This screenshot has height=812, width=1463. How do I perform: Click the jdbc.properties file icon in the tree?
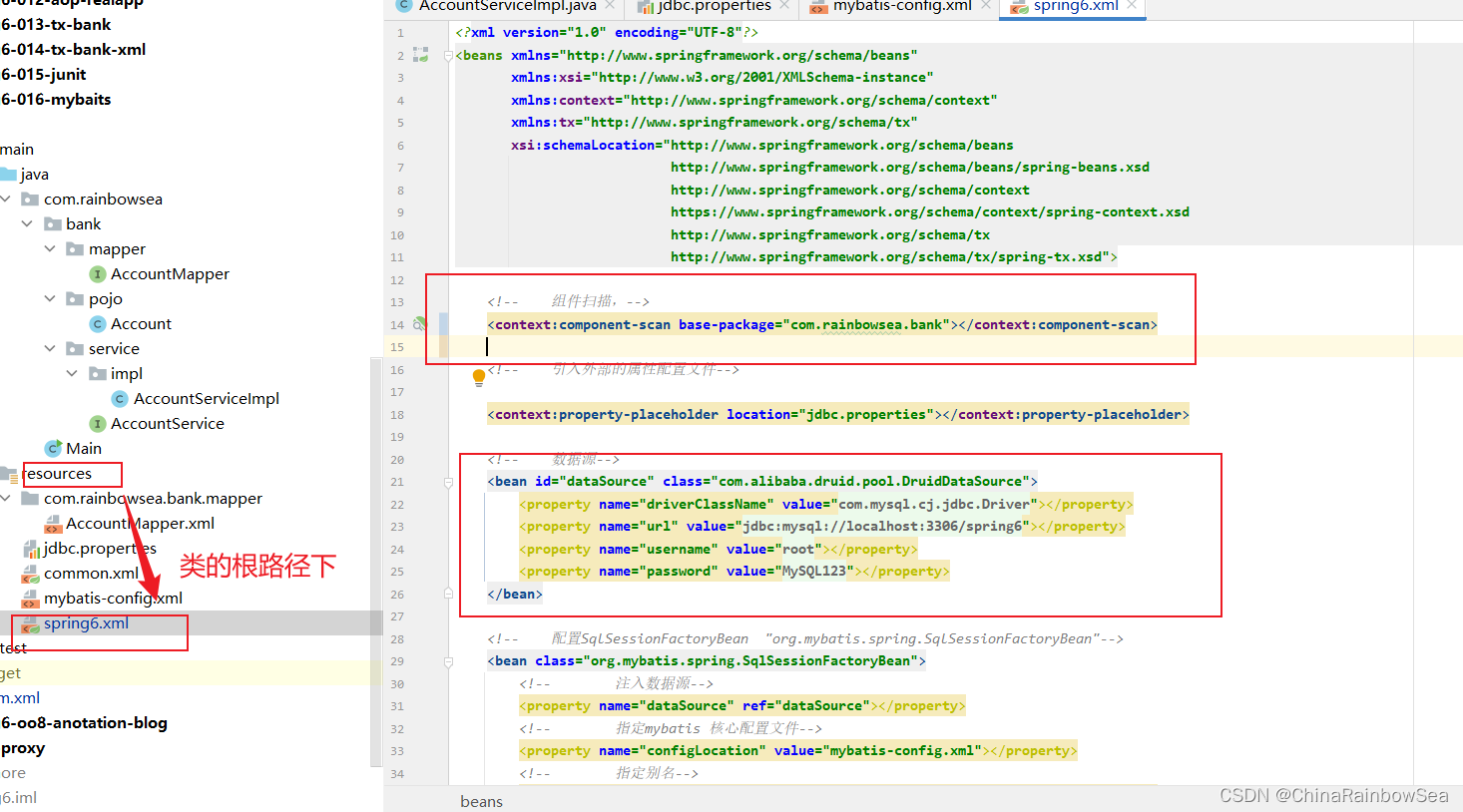[31, 549]
